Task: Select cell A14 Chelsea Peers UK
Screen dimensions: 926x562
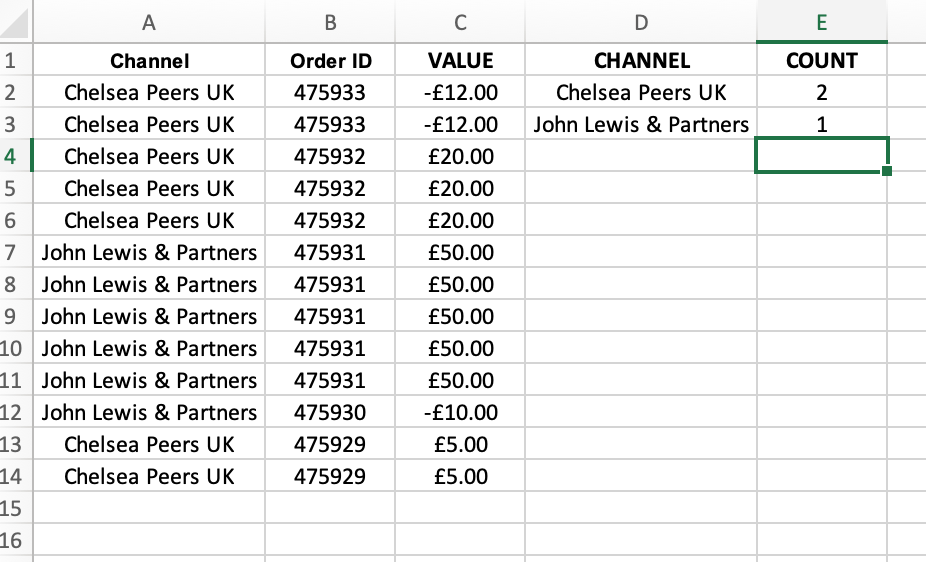Action: click(149, 476)
